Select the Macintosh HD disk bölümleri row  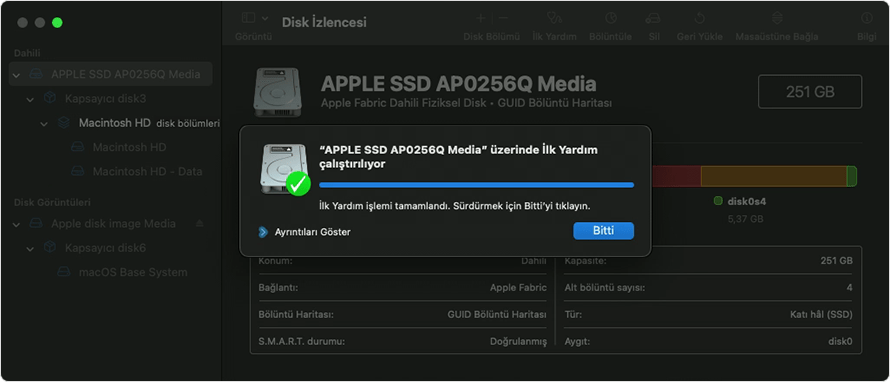pos(149,123)
